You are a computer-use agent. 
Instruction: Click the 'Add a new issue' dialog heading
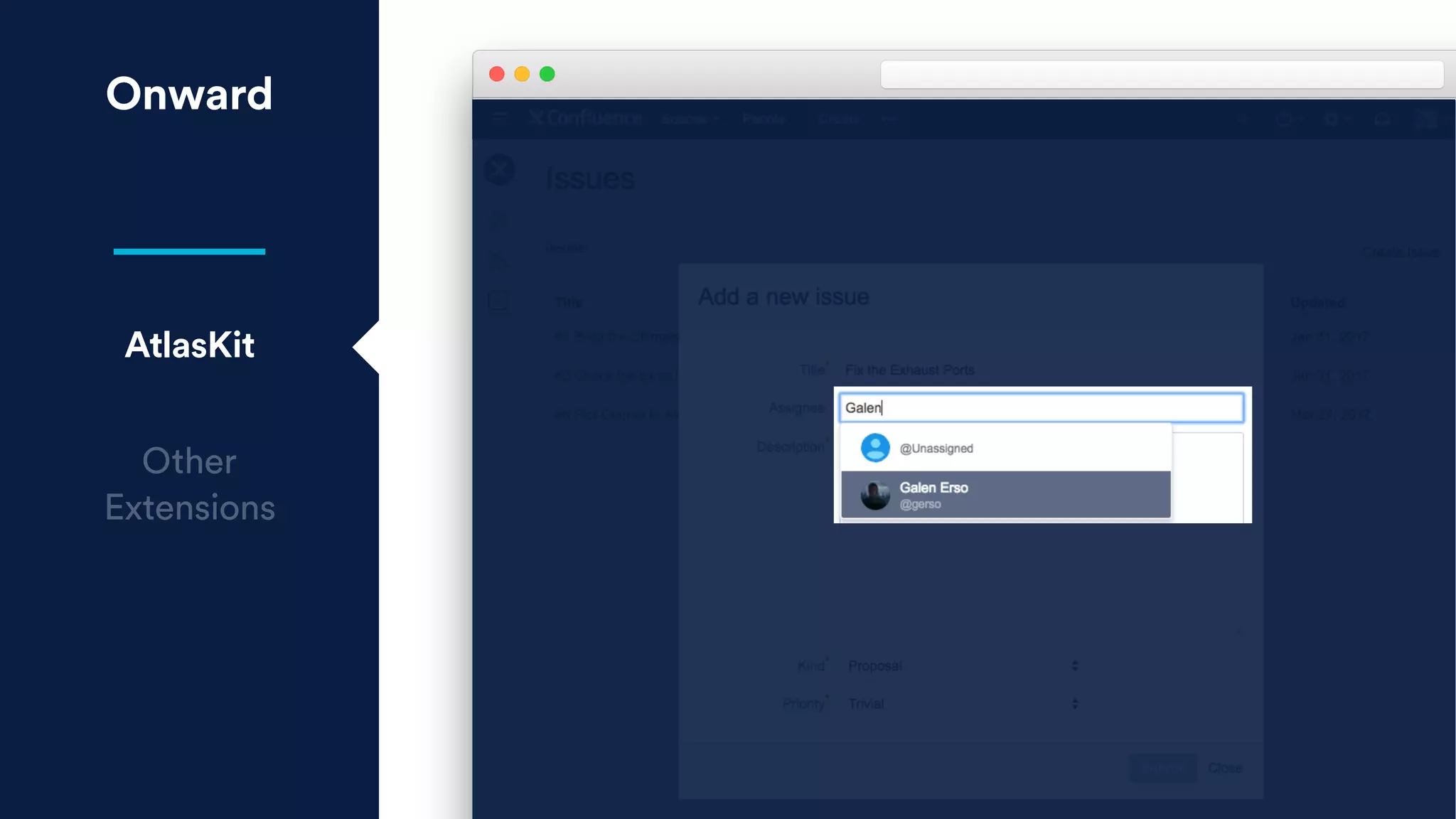pyautogui.click(x=783, y=296)
